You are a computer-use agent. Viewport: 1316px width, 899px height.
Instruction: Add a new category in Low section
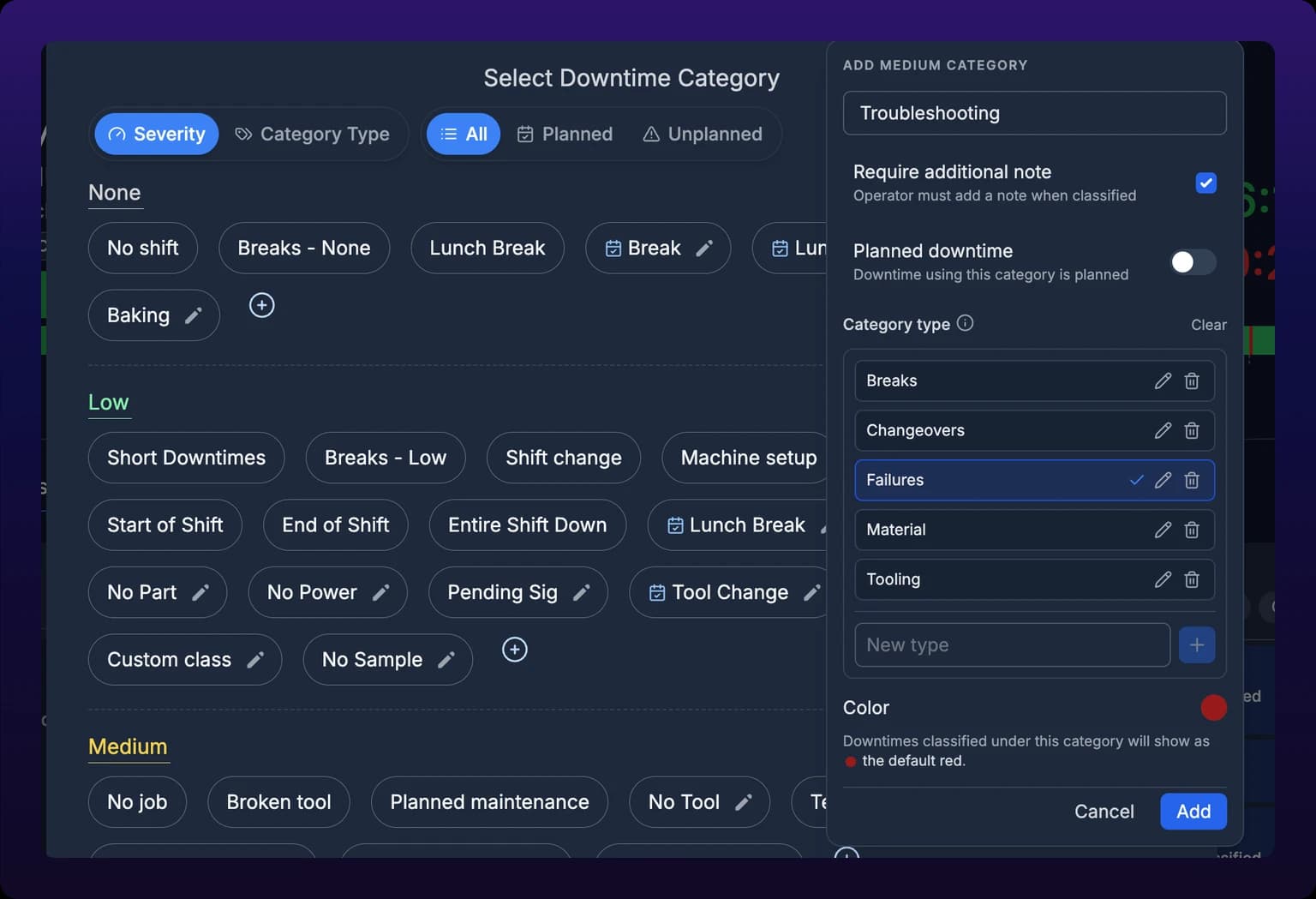click(514, 650)
